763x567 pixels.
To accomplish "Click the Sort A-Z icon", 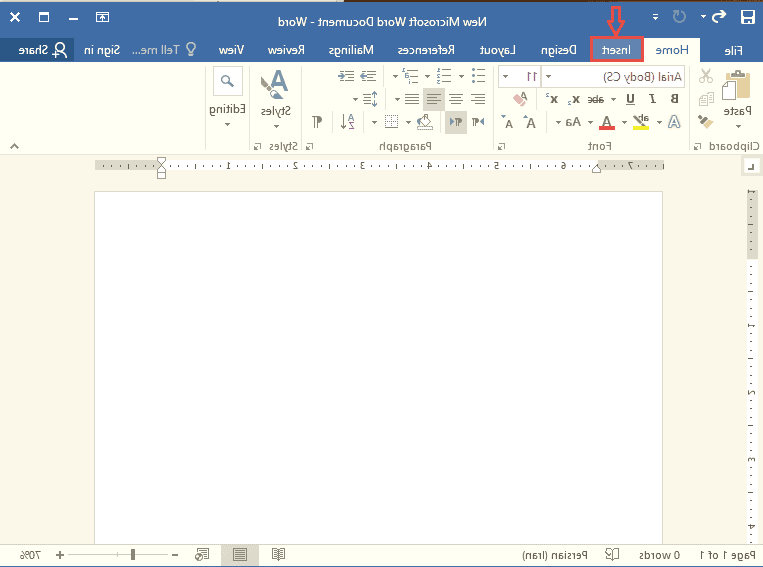I will [347, 122].
